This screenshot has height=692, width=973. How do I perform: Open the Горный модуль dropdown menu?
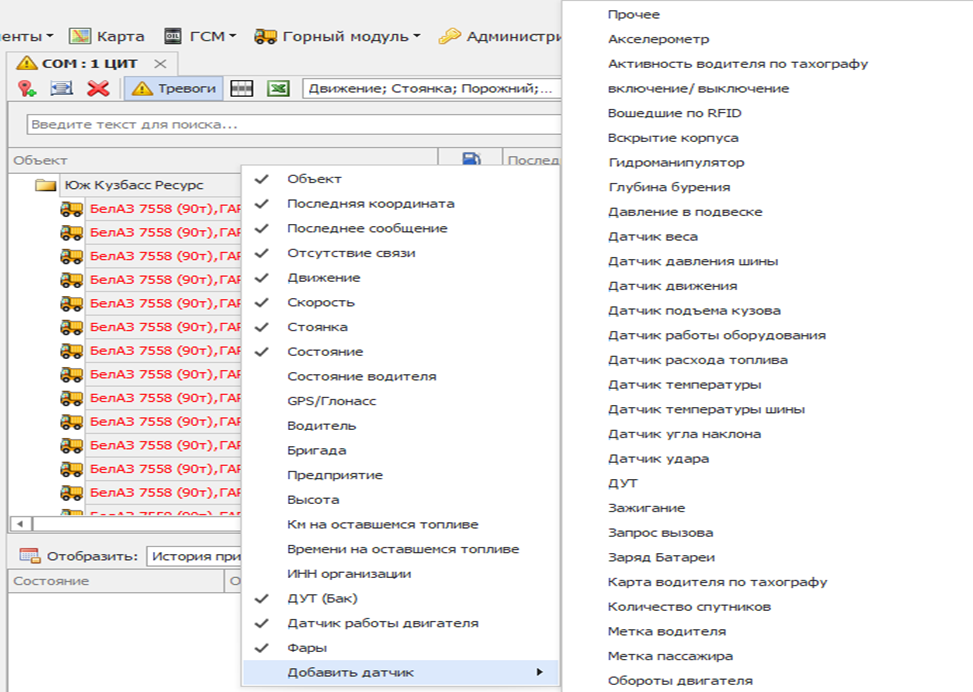click(x=338, y=36)
